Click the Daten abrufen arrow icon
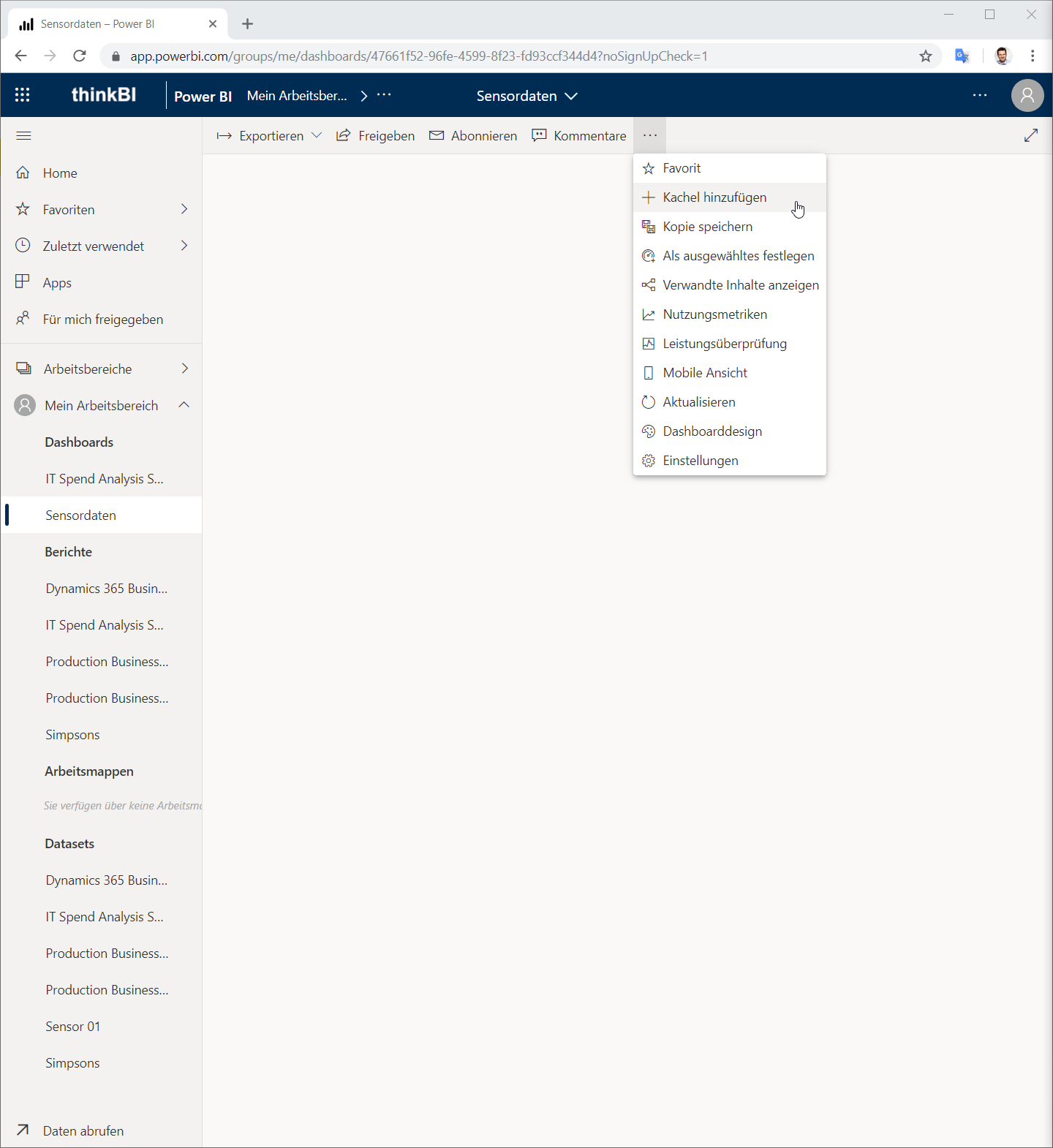The image size is (1053, 1148). (x=23, y=1130)
